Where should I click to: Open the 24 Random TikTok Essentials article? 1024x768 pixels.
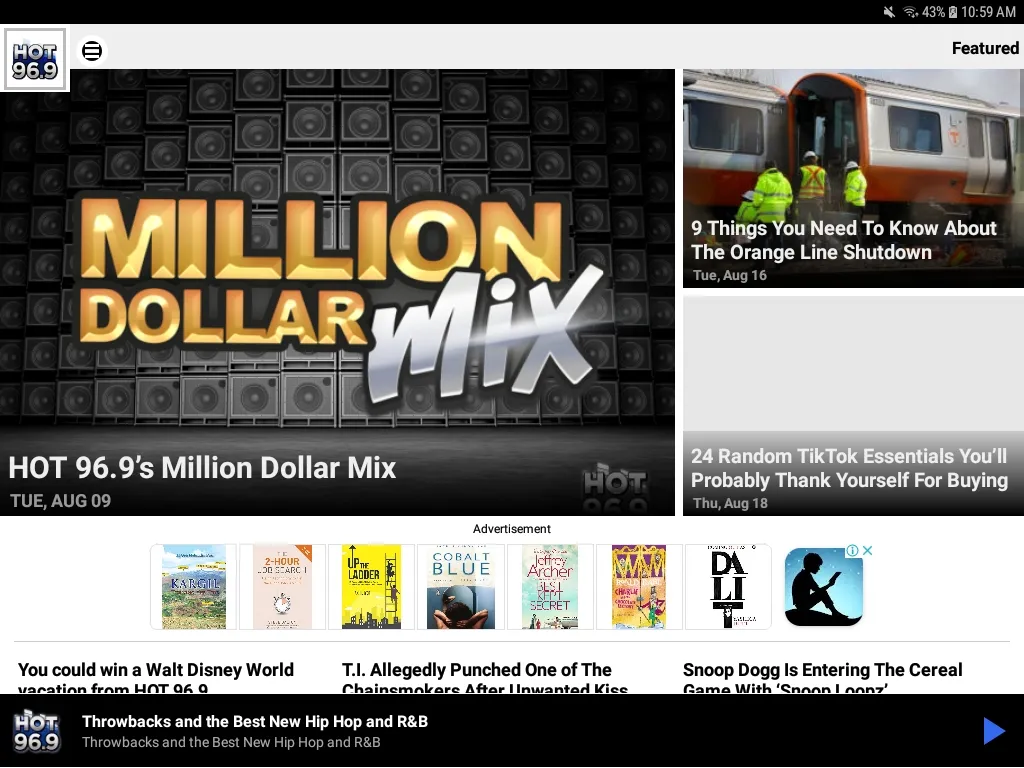click(x=853, y=406)
